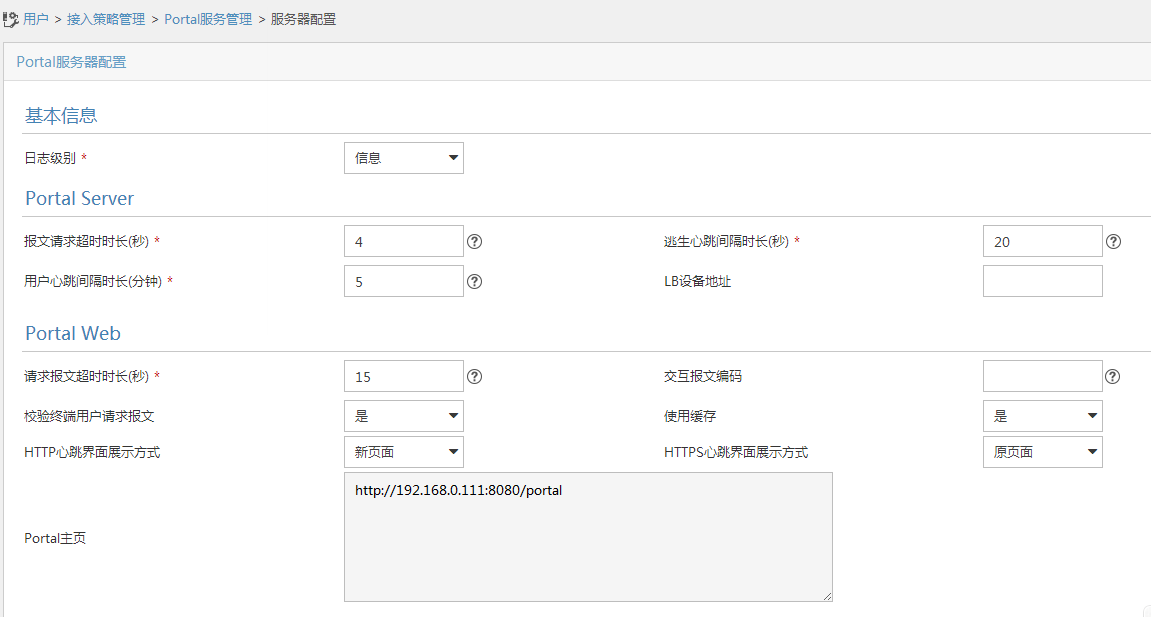Open the 日志级别 dropdown
Image resolution: width=1151 pixels, height=617 pixels.
403,158
